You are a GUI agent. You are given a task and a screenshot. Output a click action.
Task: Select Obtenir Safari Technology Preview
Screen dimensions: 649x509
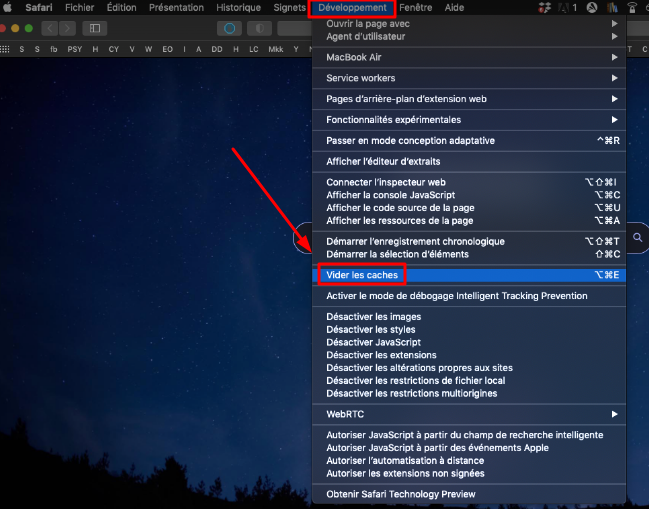(x=469, y=494)
